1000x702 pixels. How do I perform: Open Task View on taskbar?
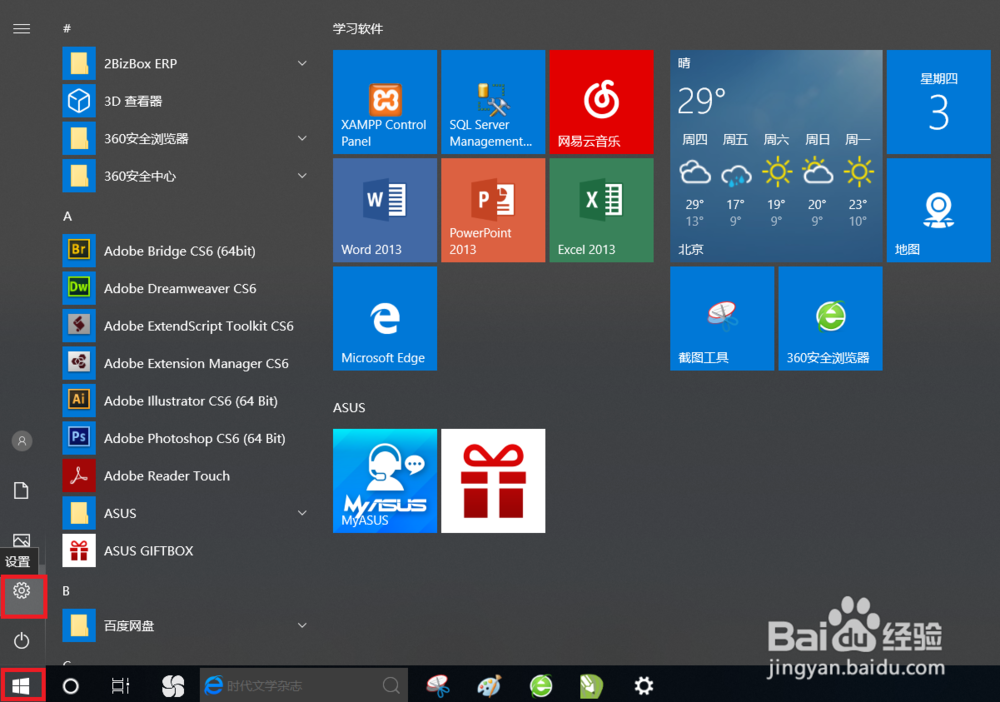click(121, 686)
